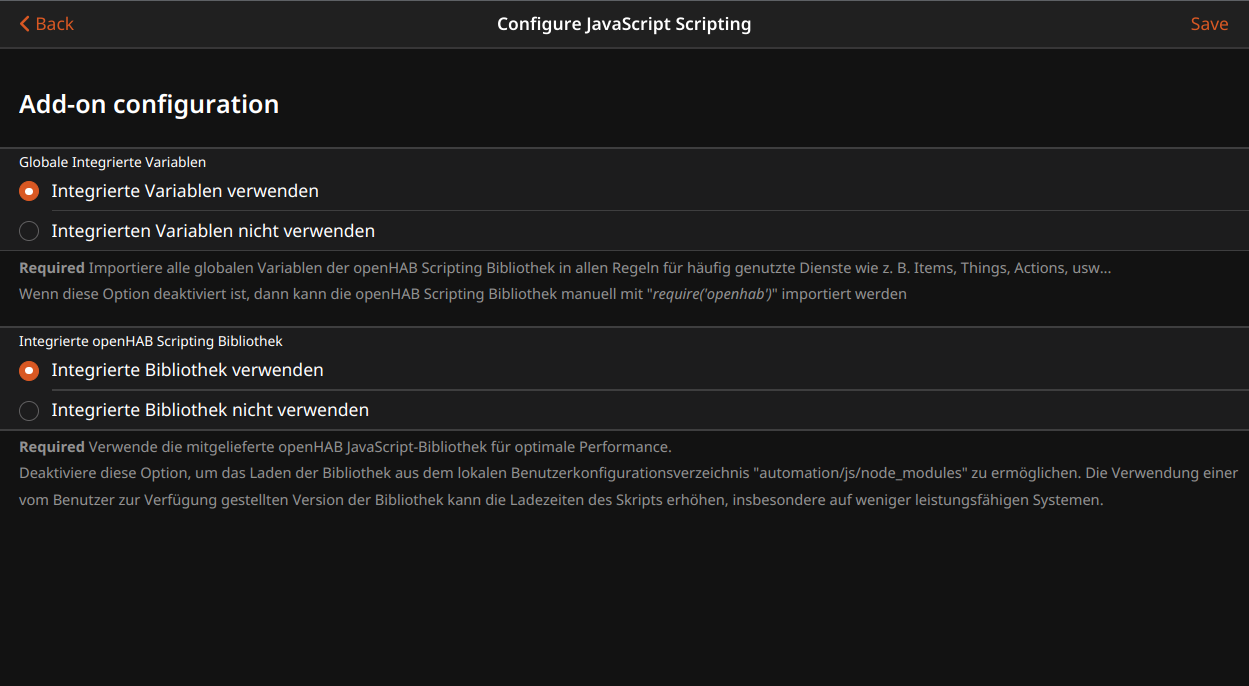Click the Add-on configuration heading

click(x=148, y=103)
